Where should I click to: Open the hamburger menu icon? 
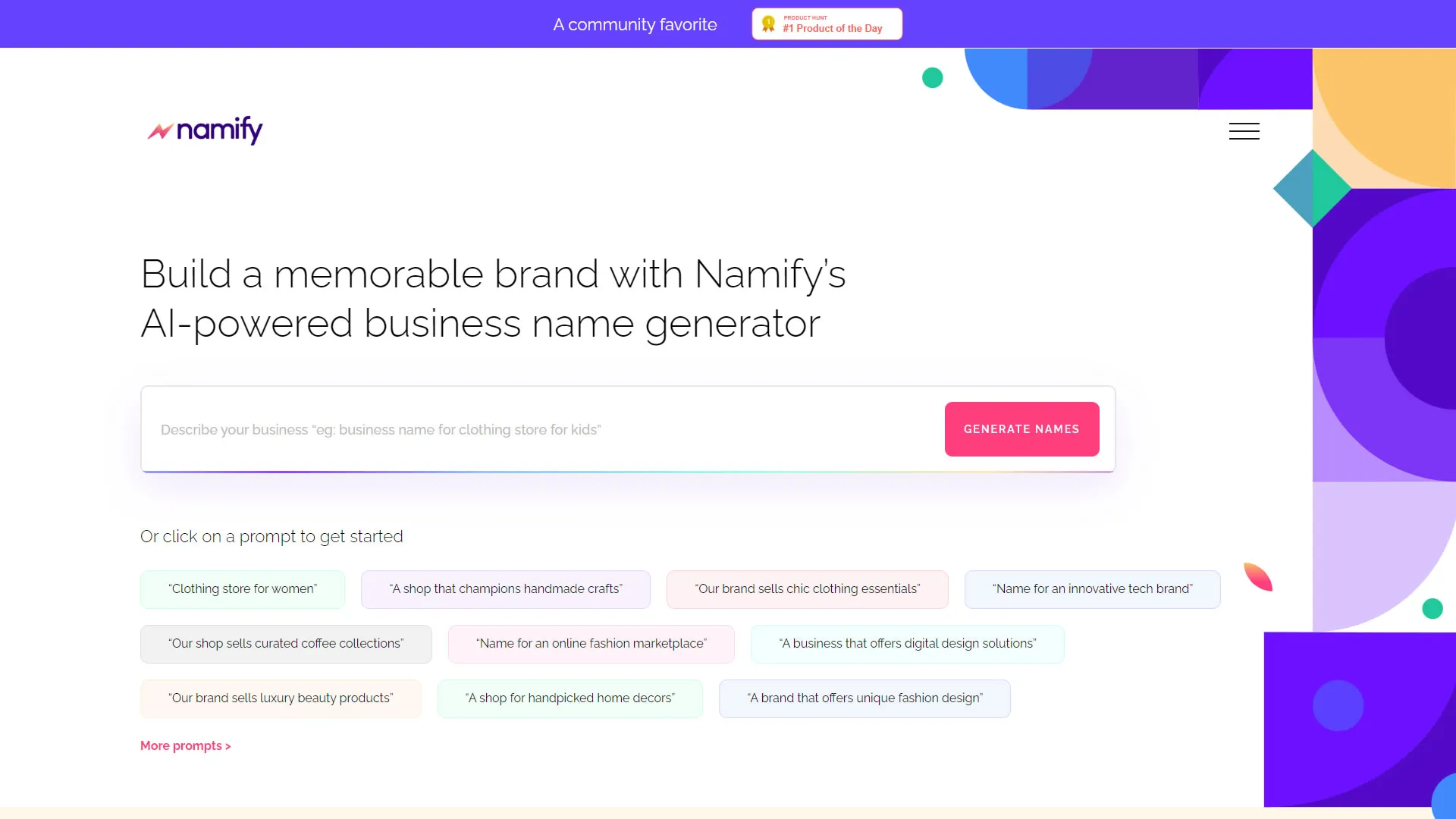[1244, 131]
